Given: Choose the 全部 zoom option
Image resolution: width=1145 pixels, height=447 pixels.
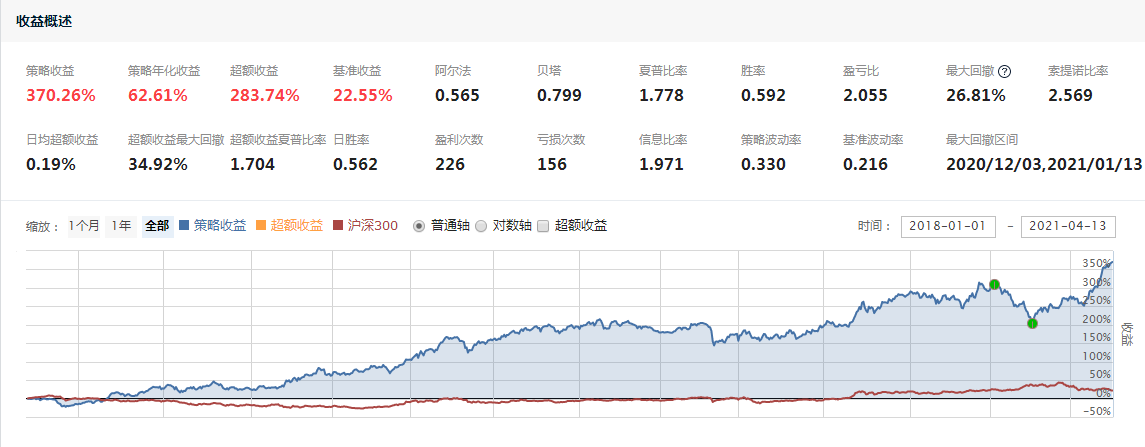Looking at the screenshot, I should click(157, 226).
